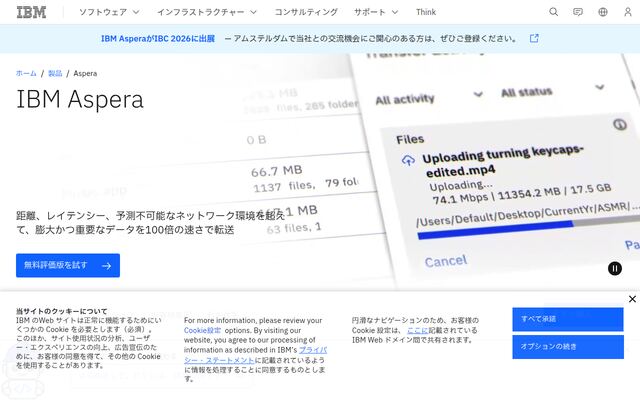Click external link icon in banner
This screenshot has width=640, height=400.
(534, 38)
